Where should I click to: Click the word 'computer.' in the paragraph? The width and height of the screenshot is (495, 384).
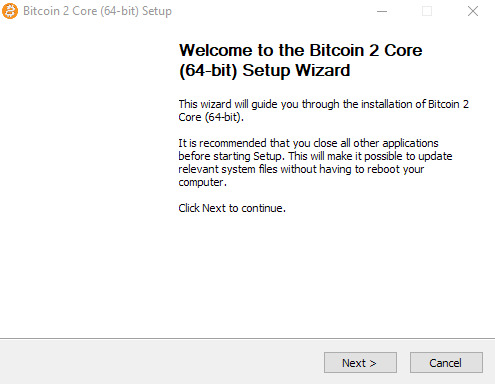tap(202, 182)
